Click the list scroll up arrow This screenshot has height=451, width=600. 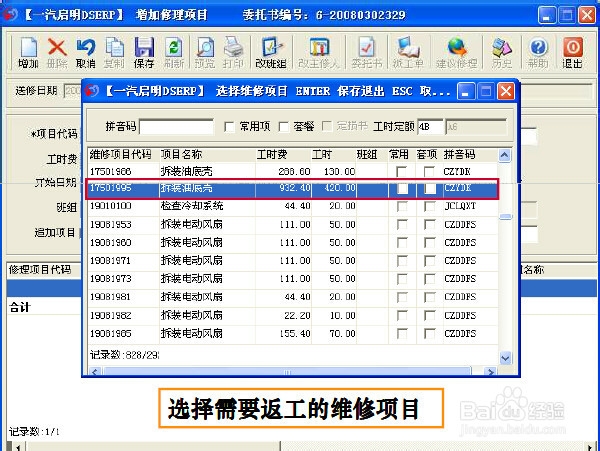(x=505, y=155)
